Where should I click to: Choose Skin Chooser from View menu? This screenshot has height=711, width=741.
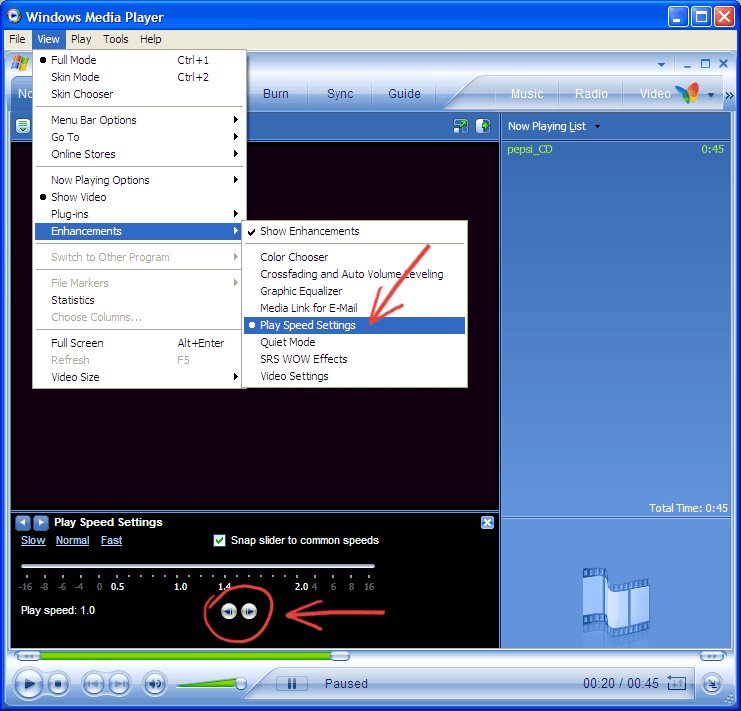(139, 94)
